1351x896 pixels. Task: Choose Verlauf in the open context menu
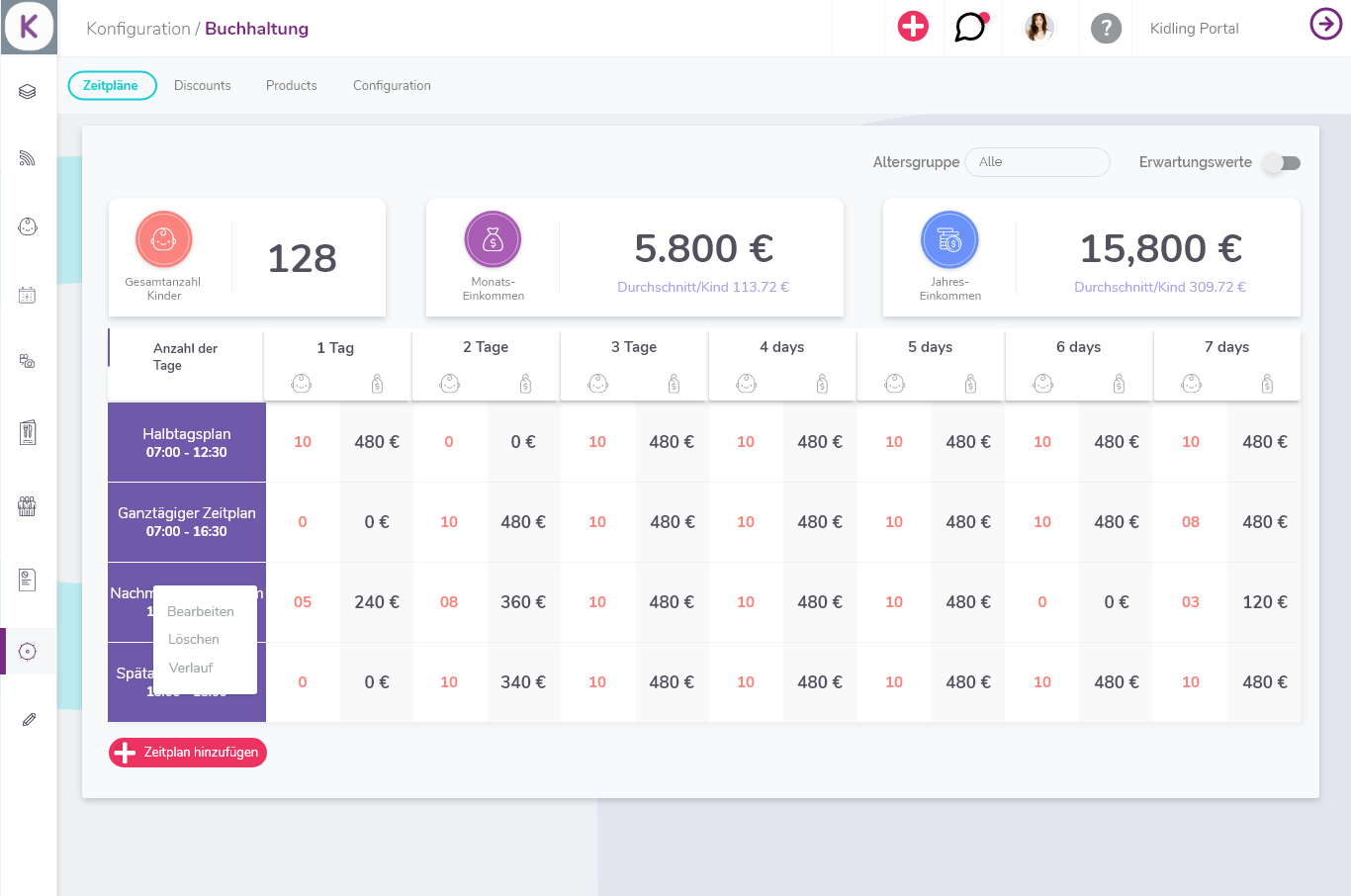pyautogui.click(x=190, y=668)
